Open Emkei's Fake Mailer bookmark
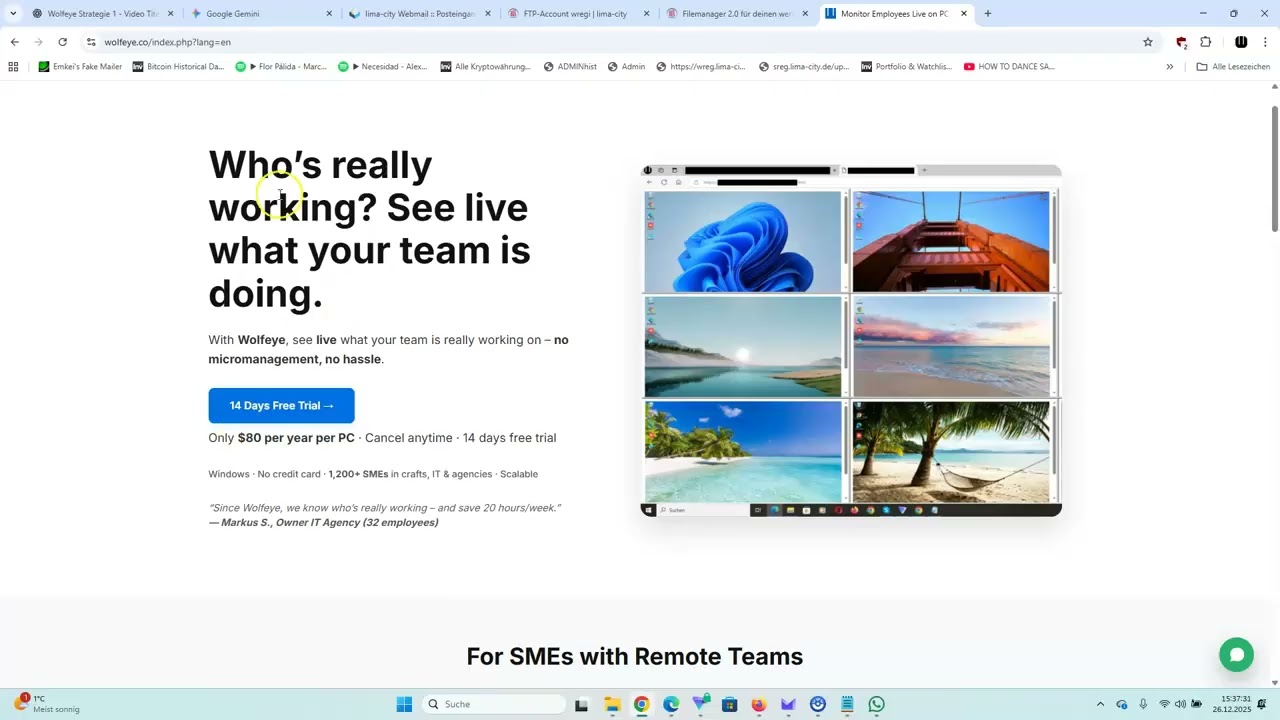Image resolution: width=1280 pixels, height=720 pixels. (80, 67)
